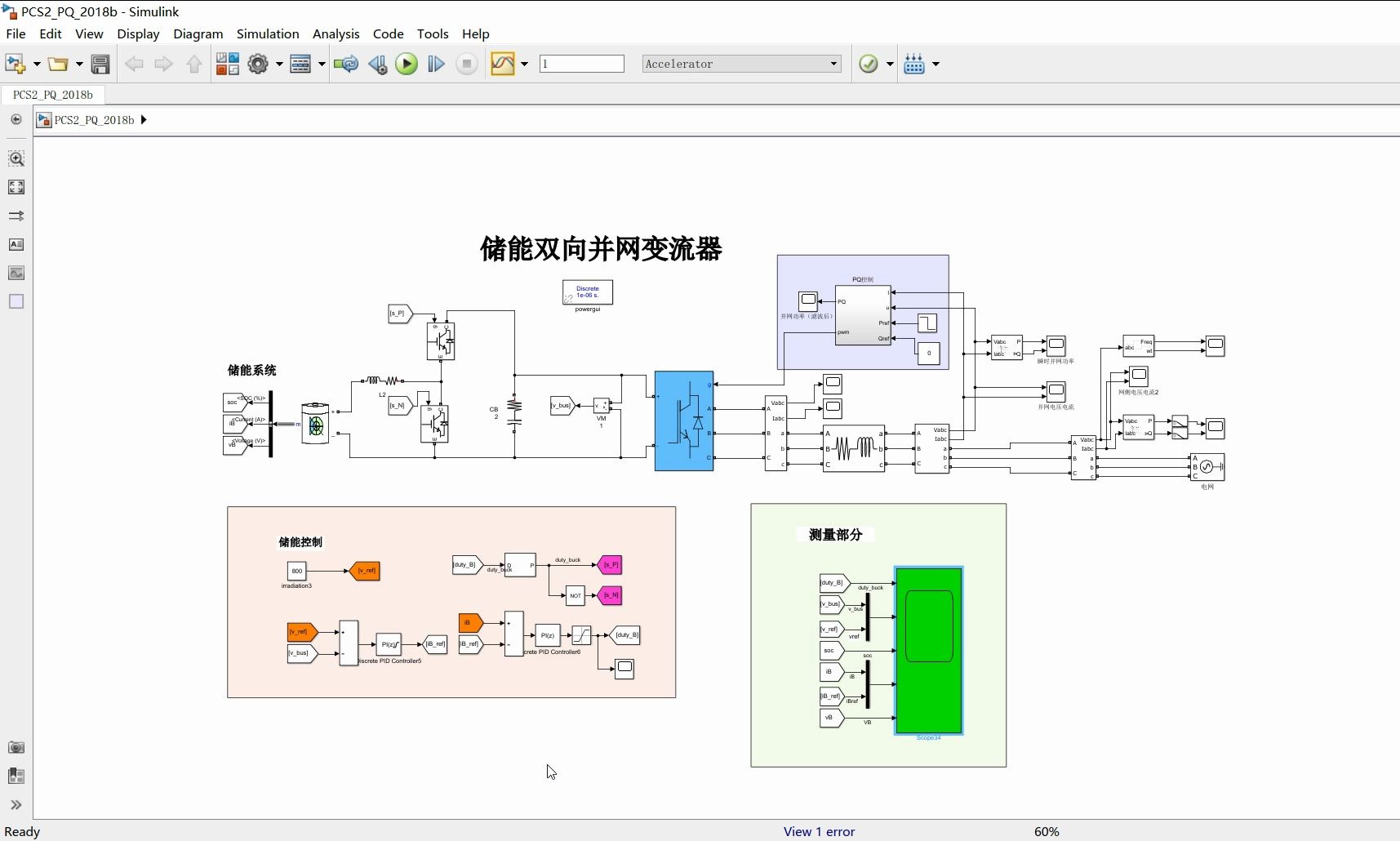Open the Simulation menu

coord(268,33)
